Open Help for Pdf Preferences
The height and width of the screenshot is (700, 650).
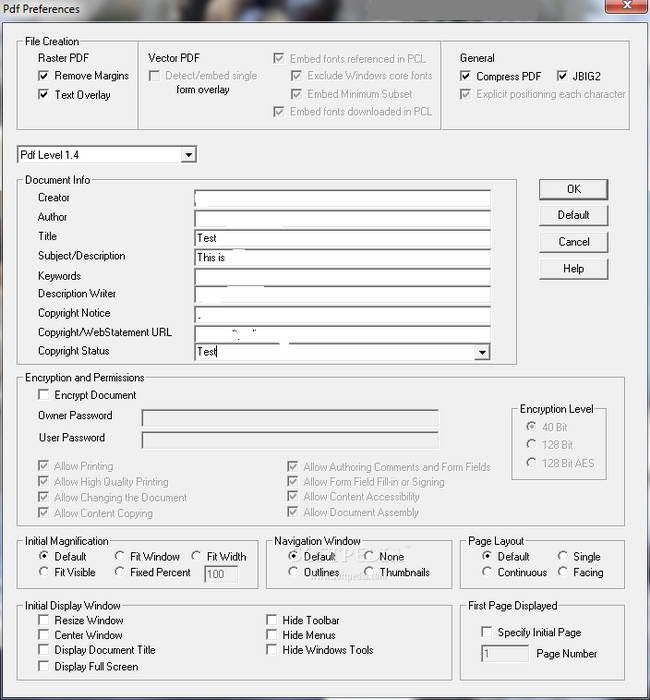[x=573, y=269]
